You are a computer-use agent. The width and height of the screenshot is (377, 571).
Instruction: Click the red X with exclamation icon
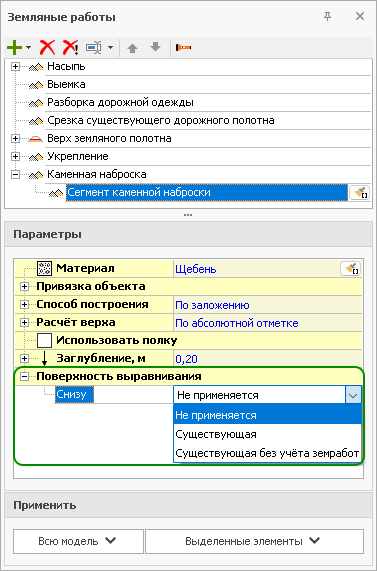[x=71, y=48]
